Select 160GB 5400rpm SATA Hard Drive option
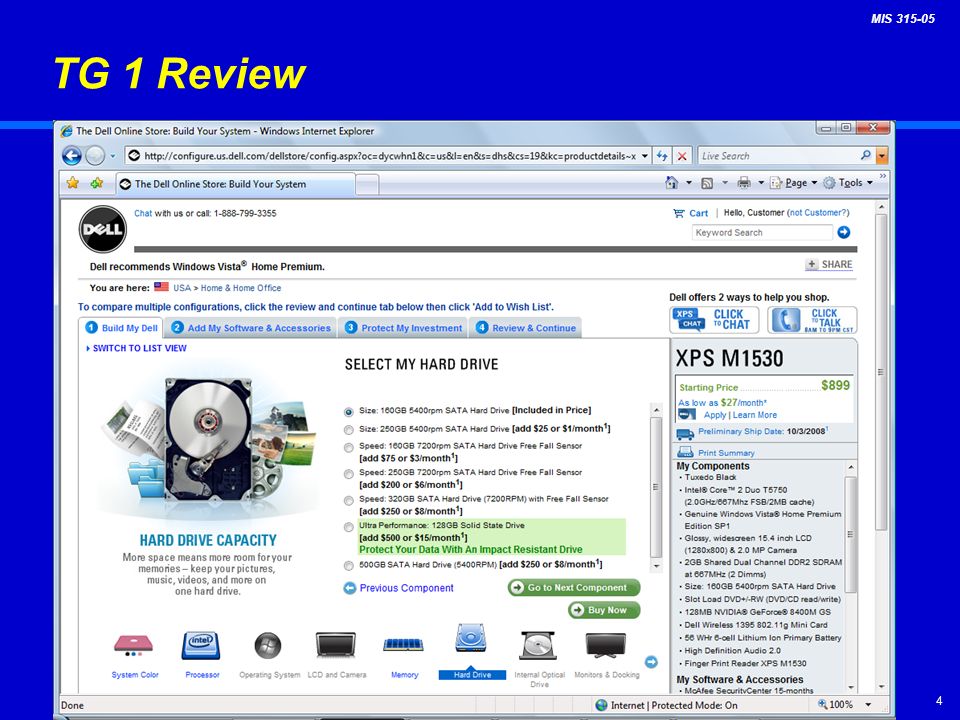Screen dimensions: 960x720 [348, 412]
